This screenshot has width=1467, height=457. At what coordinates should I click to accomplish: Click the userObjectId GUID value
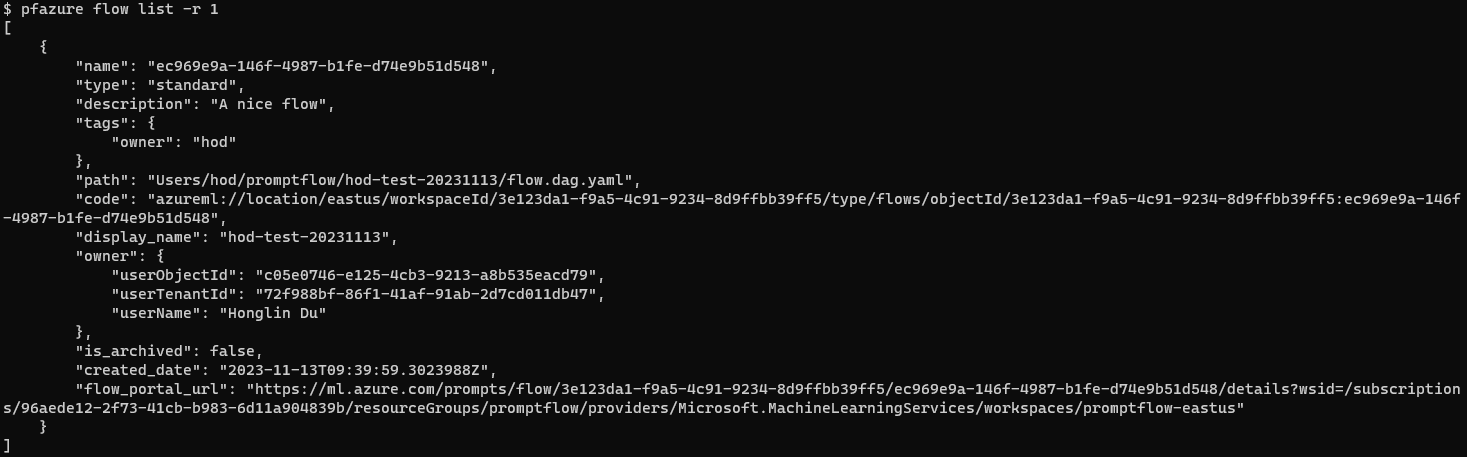click(x=429, y=274)
